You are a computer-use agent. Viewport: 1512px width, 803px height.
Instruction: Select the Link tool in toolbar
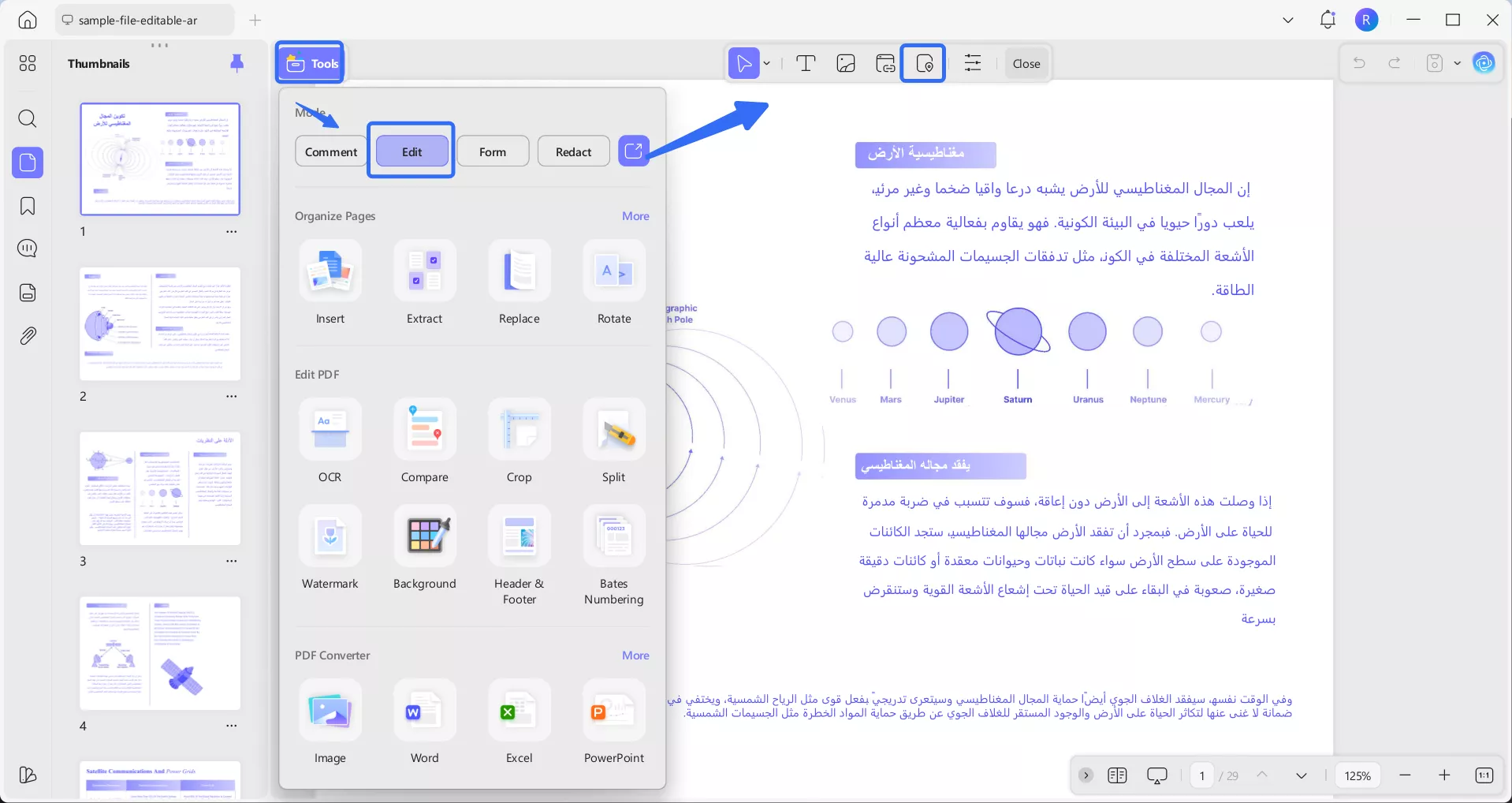[884, 63]
